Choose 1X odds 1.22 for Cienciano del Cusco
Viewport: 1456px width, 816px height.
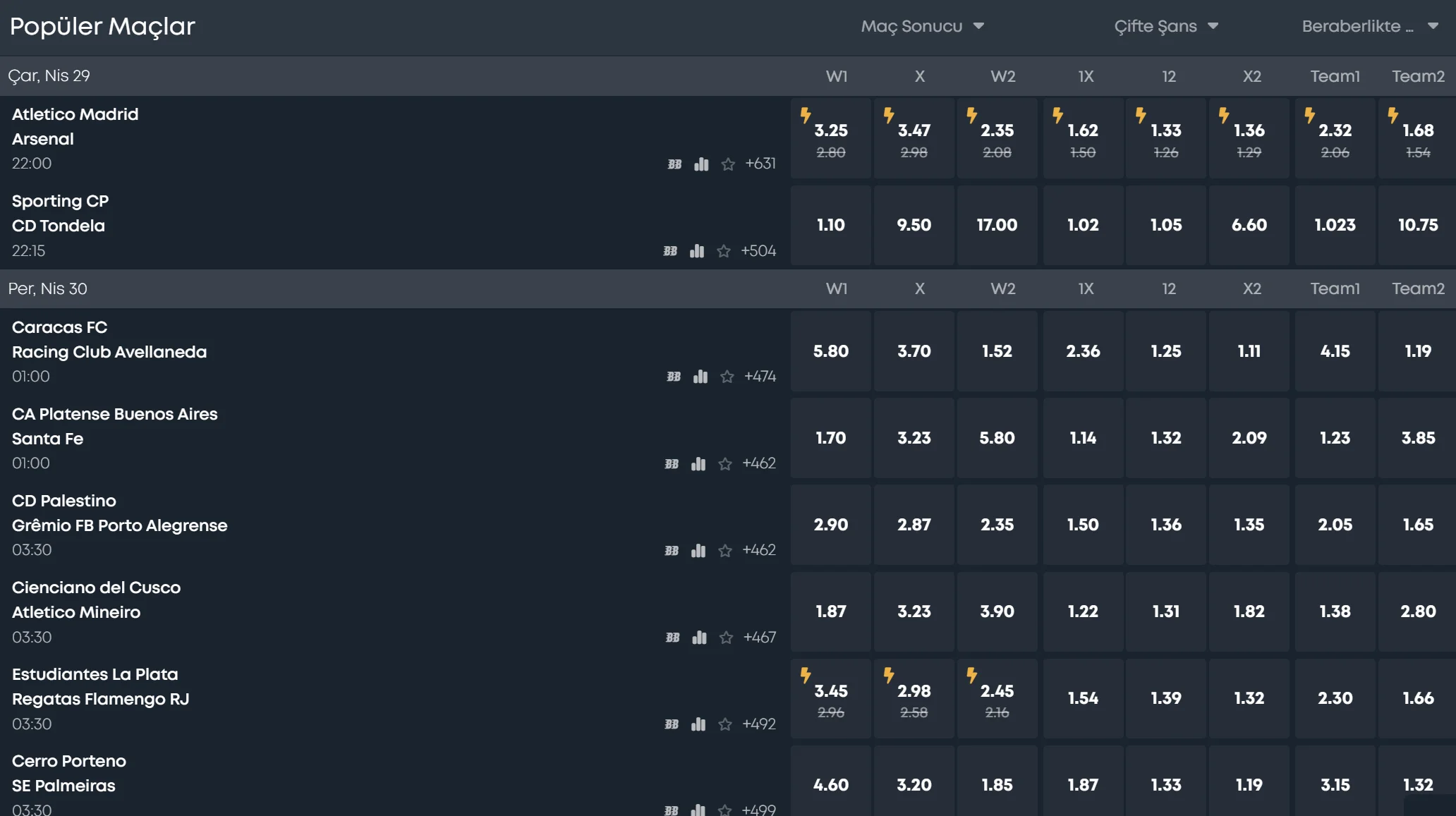1084,611
